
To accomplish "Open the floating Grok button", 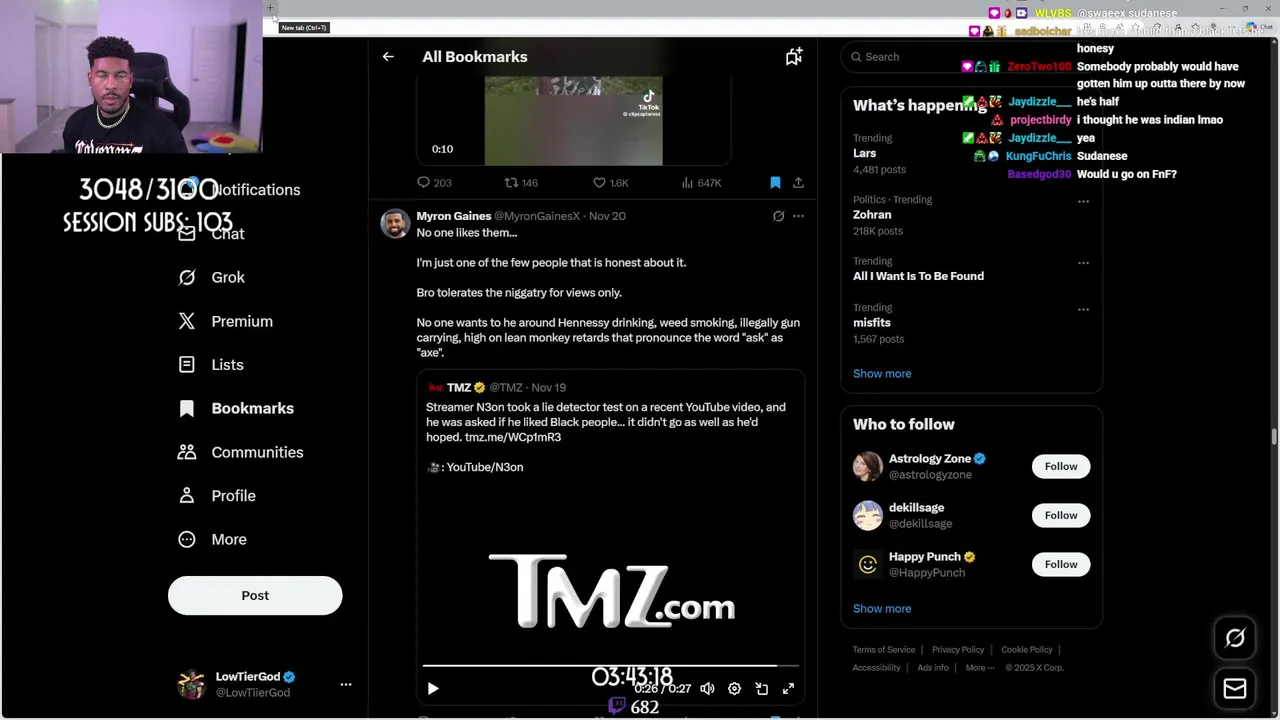I will (1235, 638).
